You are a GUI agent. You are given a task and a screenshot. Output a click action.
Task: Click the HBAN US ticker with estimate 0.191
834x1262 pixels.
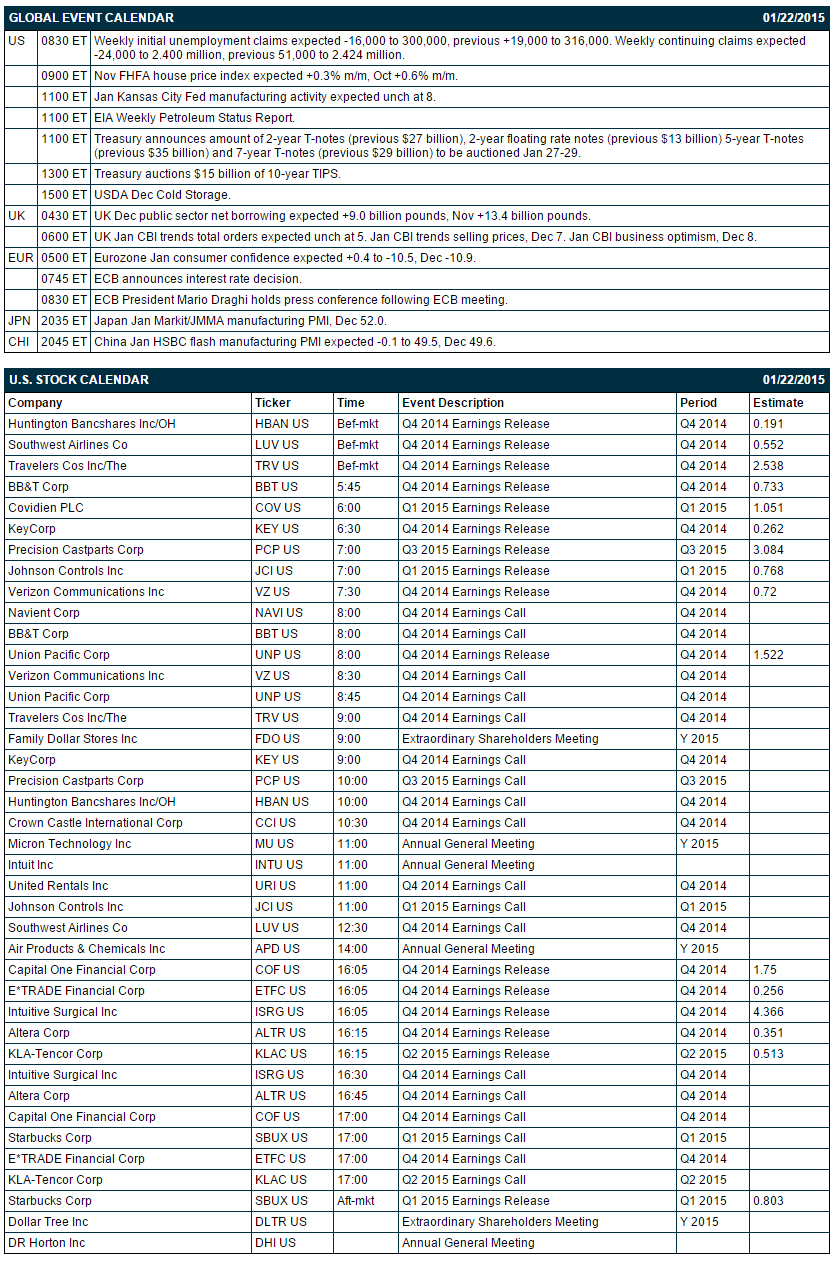coord(282,424)
